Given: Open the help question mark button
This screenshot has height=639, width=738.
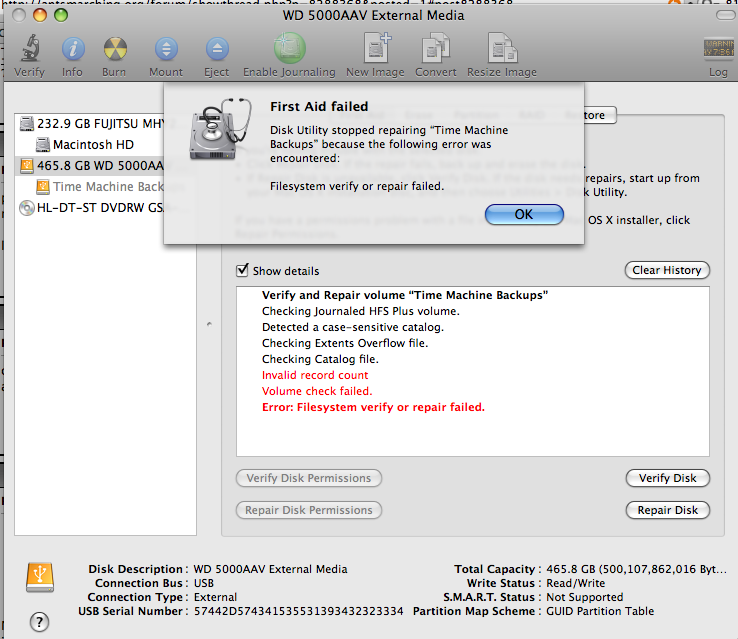Looking at the screenshot, I should pyautogui.click(x=40, y=622).
